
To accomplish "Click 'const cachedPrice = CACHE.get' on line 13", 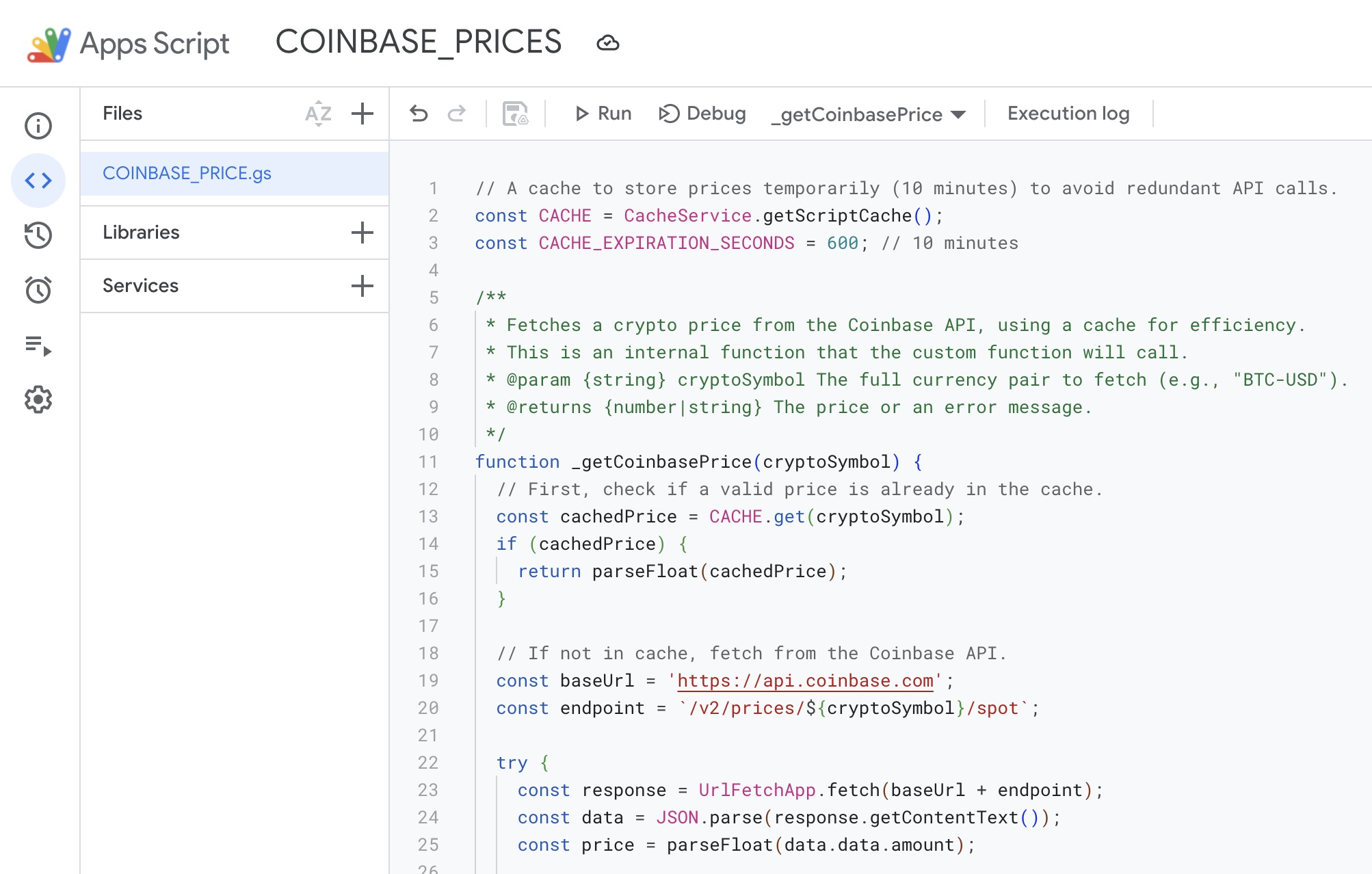I will click(x=730, y=517).
